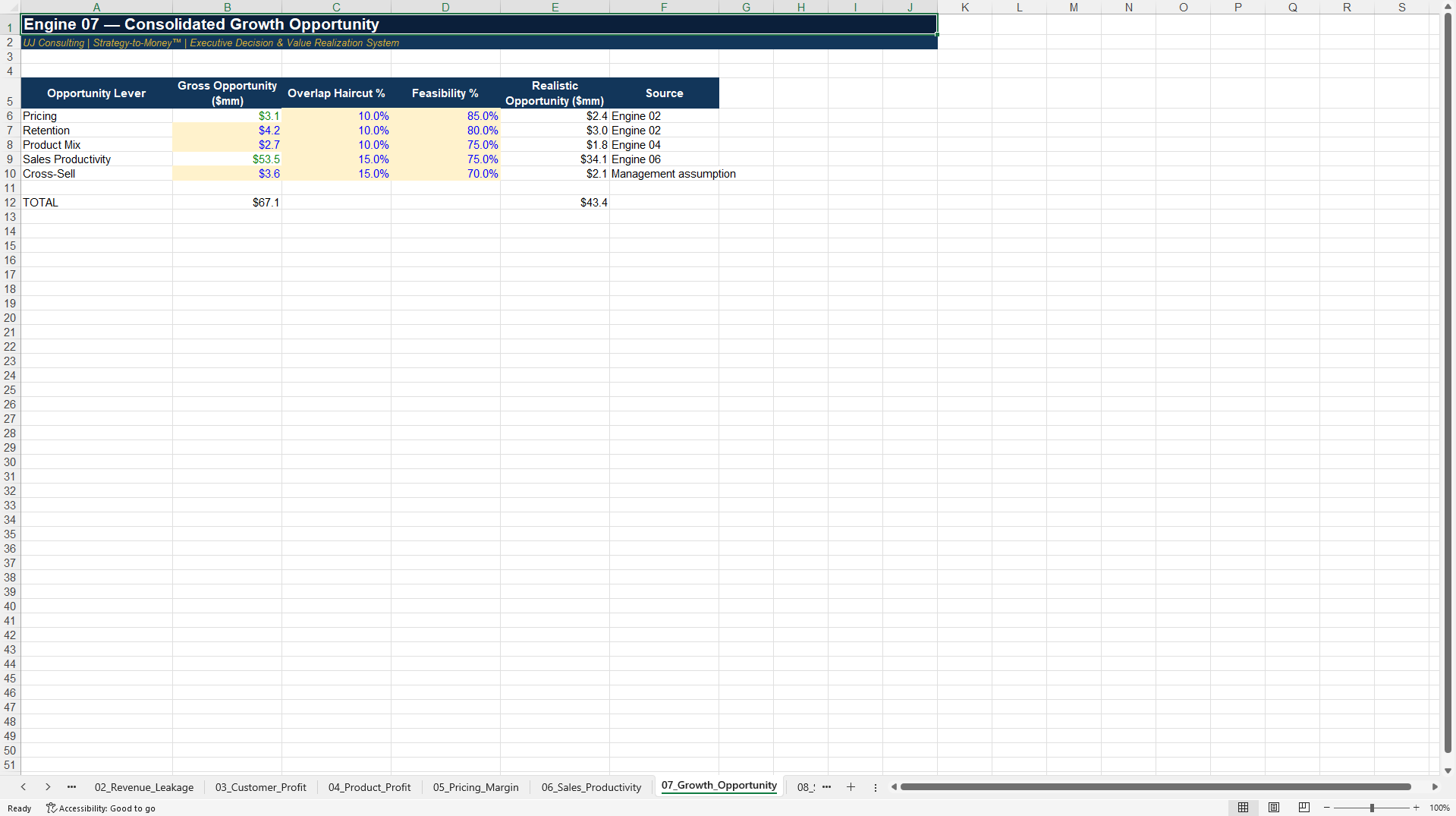Zoom in with plus icon
This screenshot has height=816, width=1456.
[x=1417, y=808]
